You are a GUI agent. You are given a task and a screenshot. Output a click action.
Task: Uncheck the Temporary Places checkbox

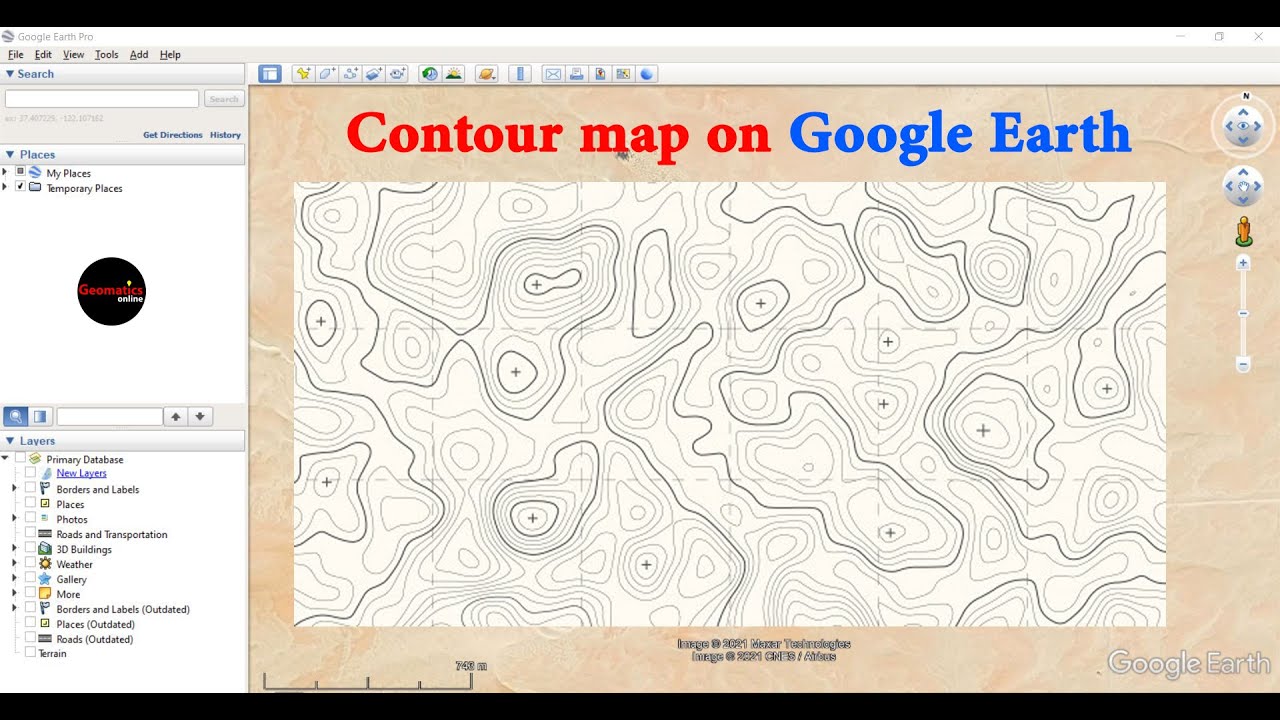20,188
